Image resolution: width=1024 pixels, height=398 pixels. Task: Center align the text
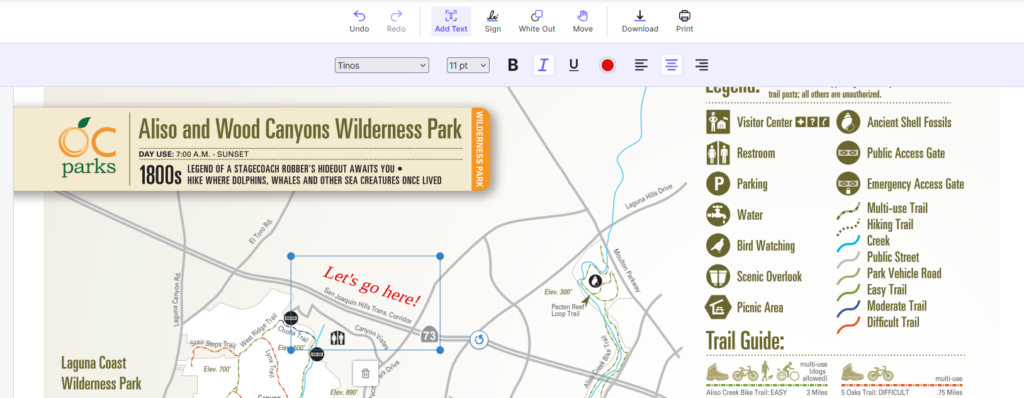pos(671,65)
